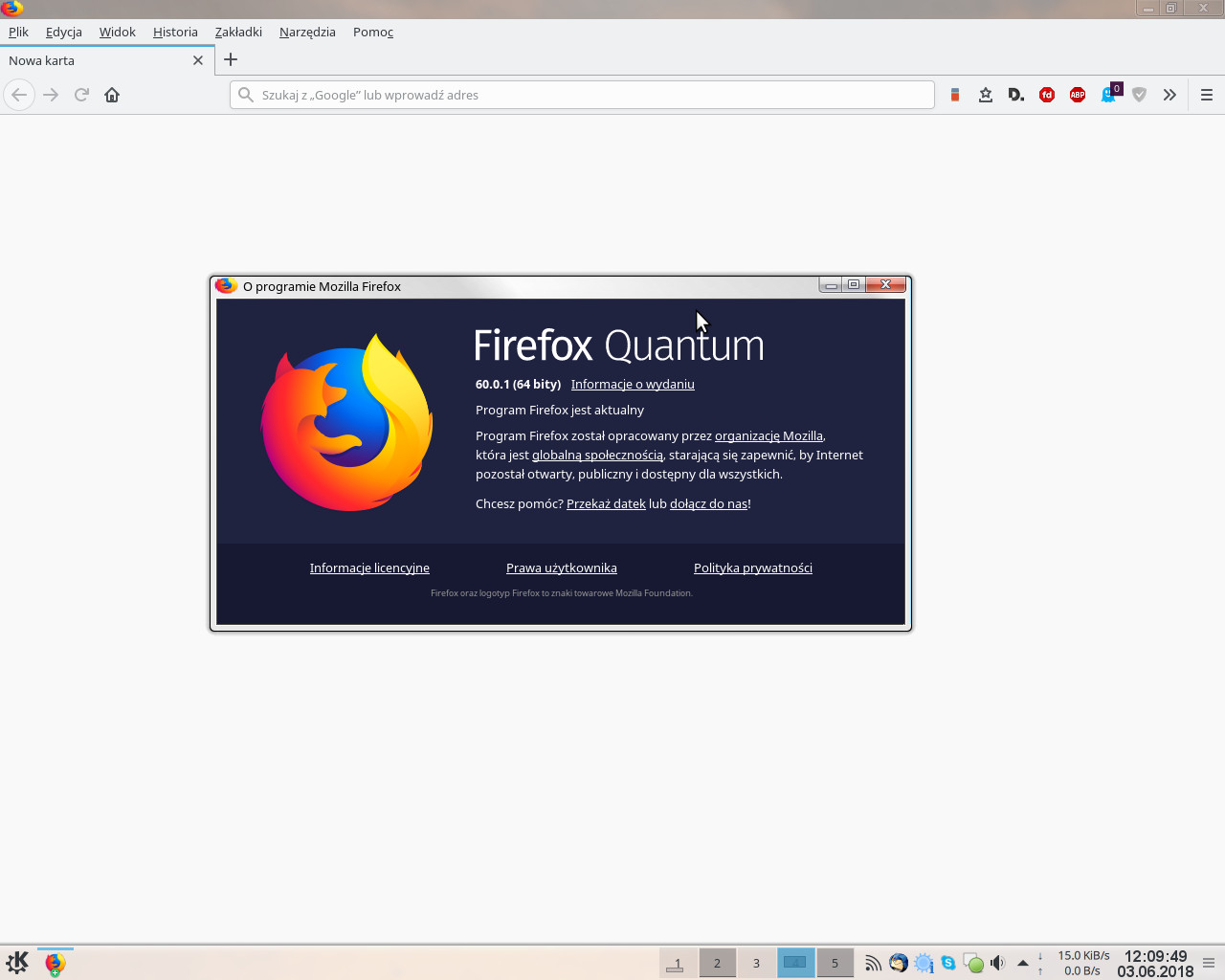1225x980 pixels.
Task: Open 'globalną społecznością' link
Action: point(597,455)
